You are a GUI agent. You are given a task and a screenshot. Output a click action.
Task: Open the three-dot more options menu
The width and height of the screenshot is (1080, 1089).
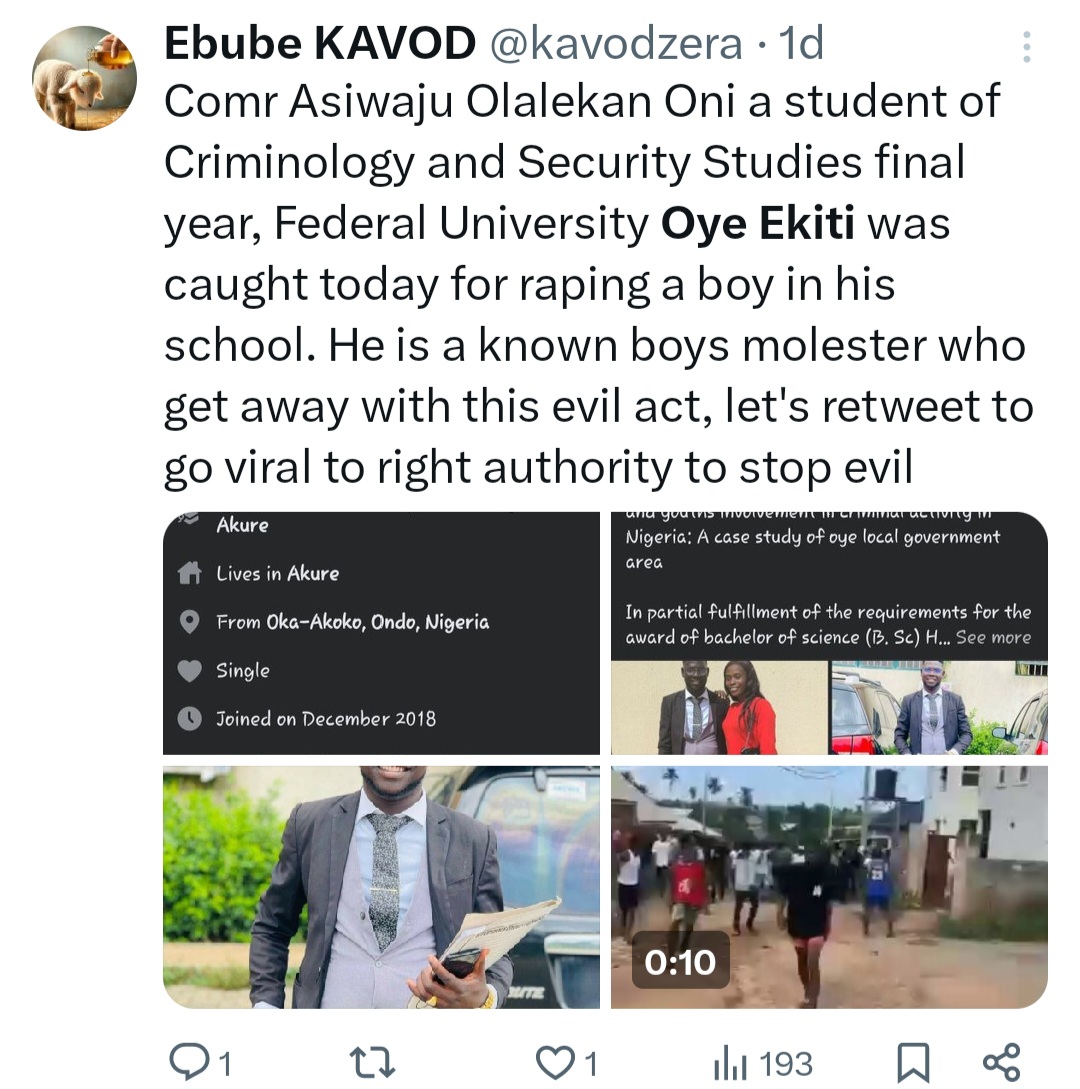tap(1026, 47)
